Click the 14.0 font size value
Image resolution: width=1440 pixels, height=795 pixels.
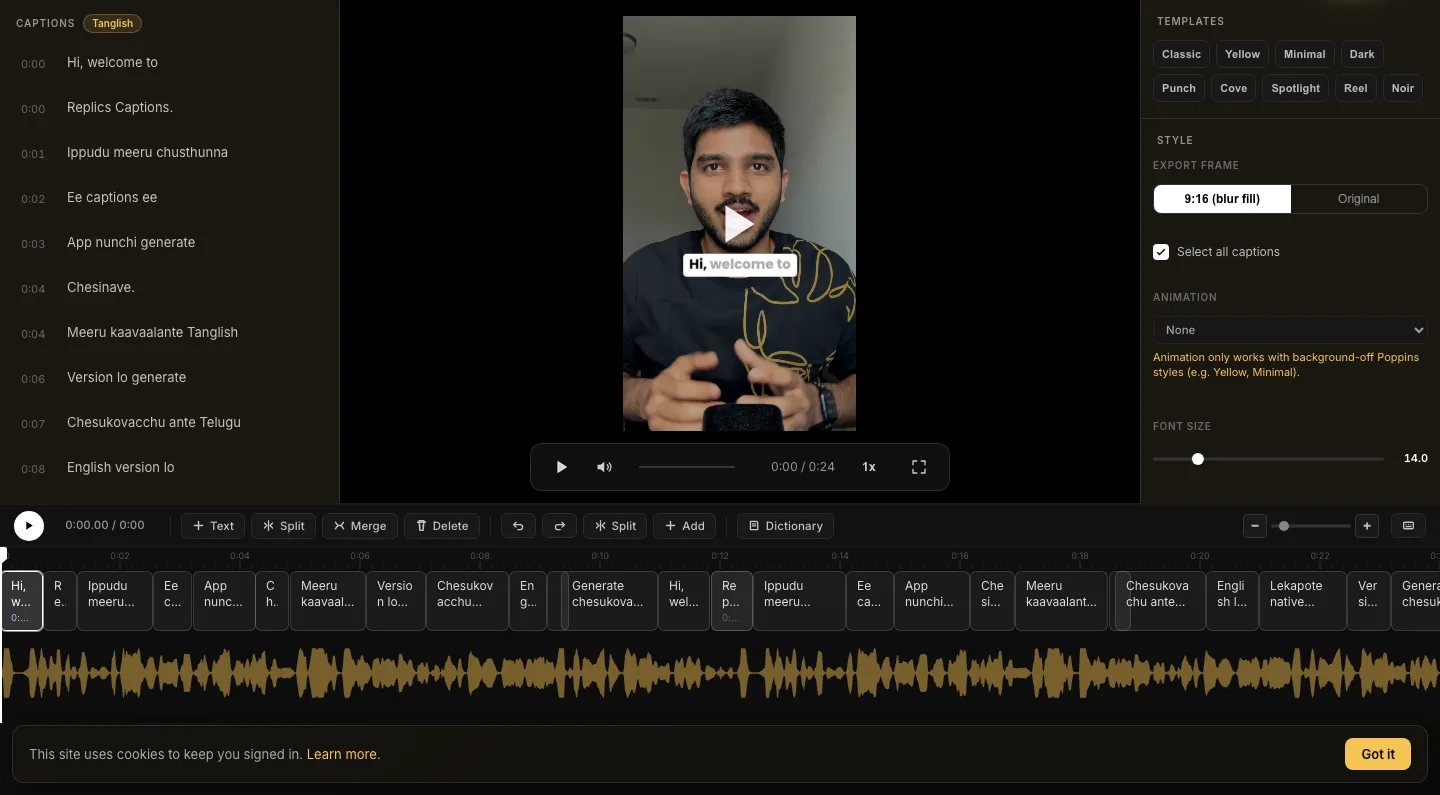point(1415,459)
